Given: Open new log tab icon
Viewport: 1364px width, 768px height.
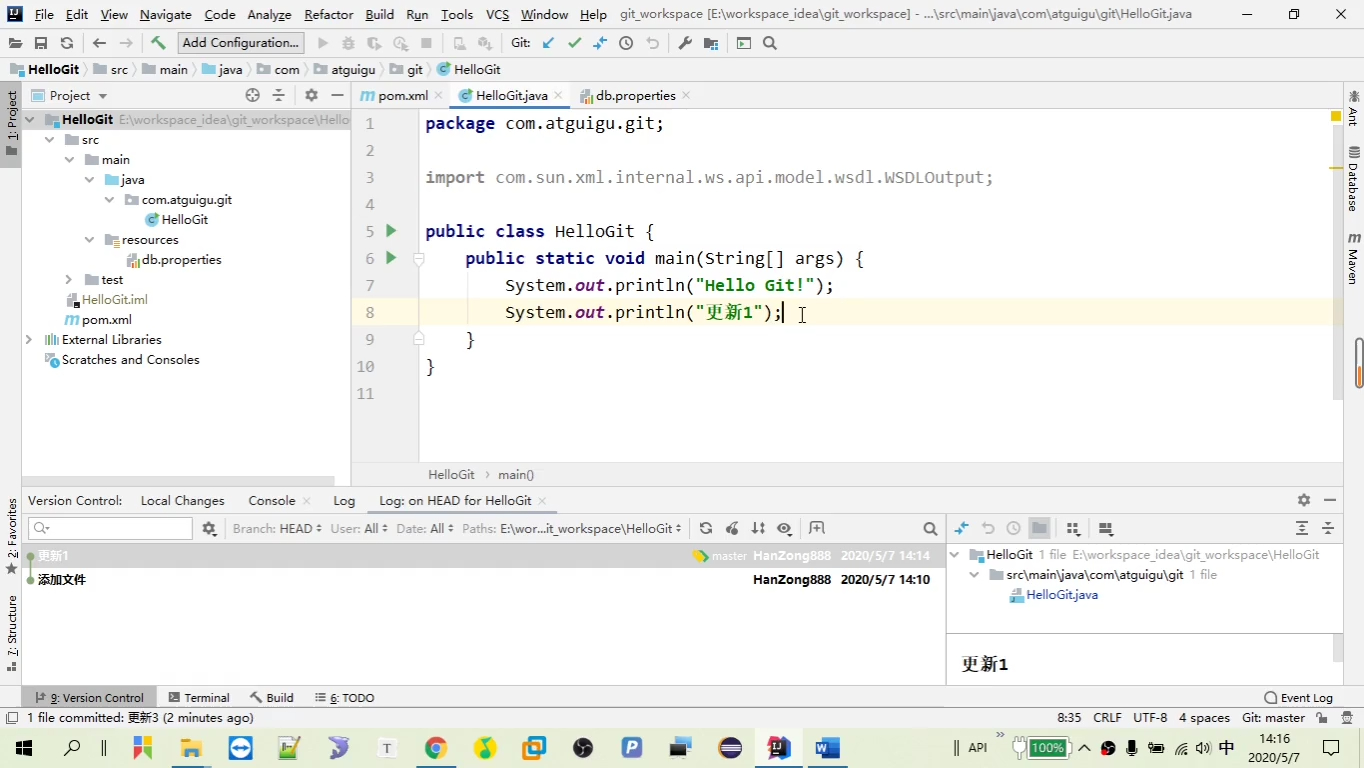Looking at the screenshot, I should pyautogui.click(x=817, y=528).
